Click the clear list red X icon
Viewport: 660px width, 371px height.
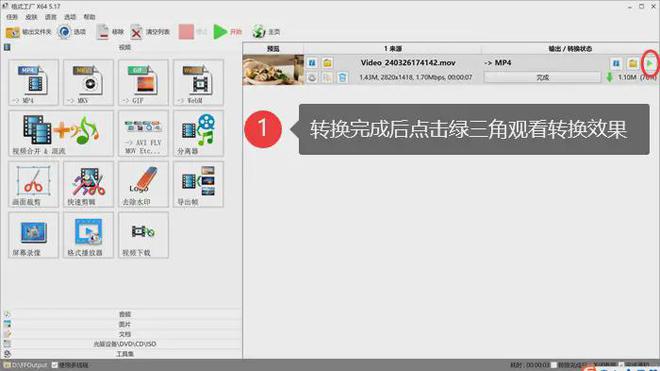pos(136,32)
